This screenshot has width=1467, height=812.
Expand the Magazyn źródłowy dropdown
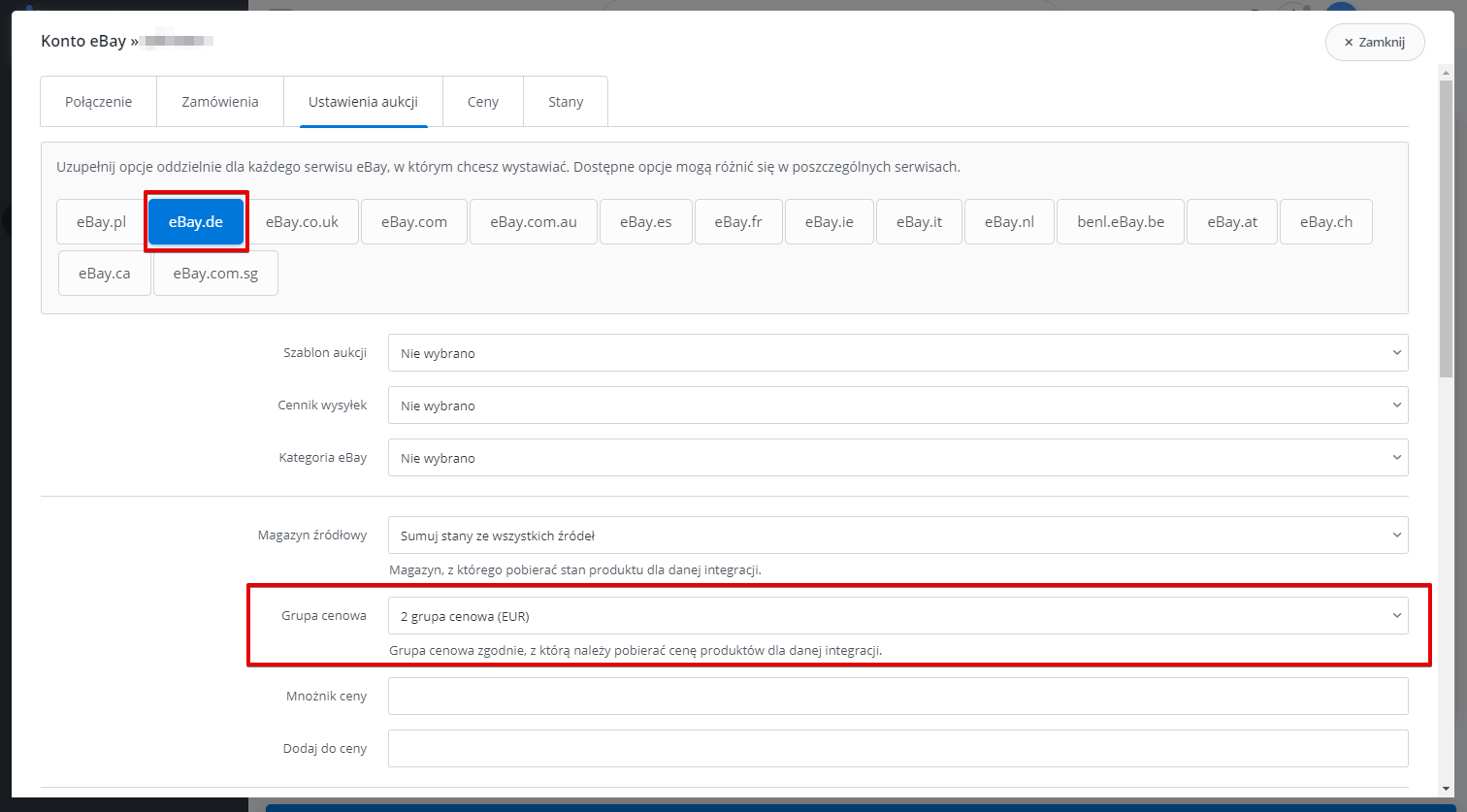(x=897, y=535)
